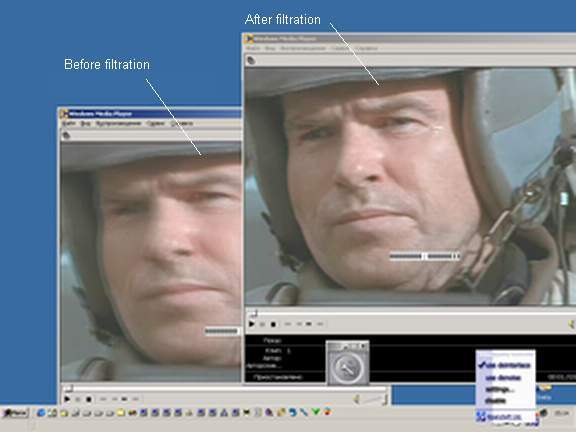This screenshot has width=576, height=432.
Task: Click the system clock in the tray
Action: coord(562,414)
